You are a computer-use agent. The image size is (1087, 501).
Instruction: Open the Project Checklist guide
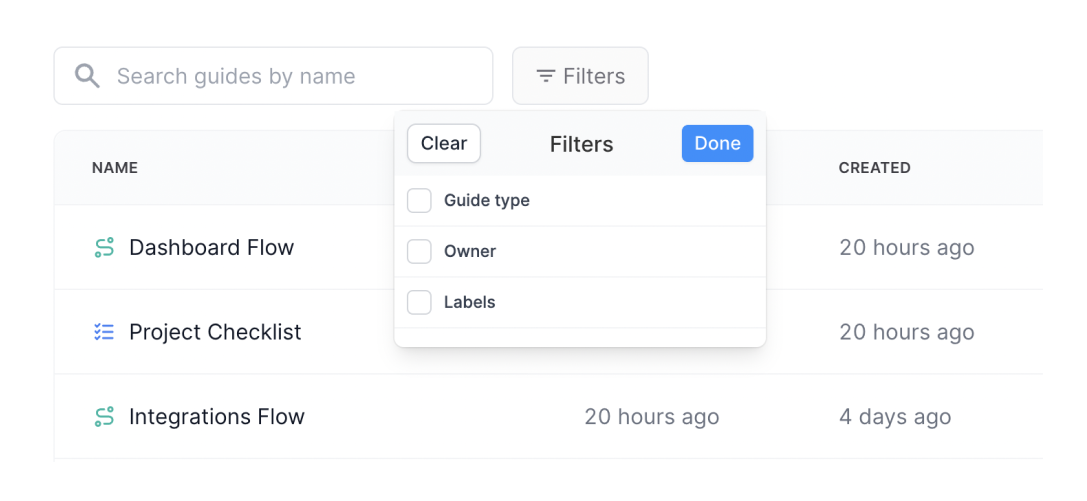[x=215, y=332]
